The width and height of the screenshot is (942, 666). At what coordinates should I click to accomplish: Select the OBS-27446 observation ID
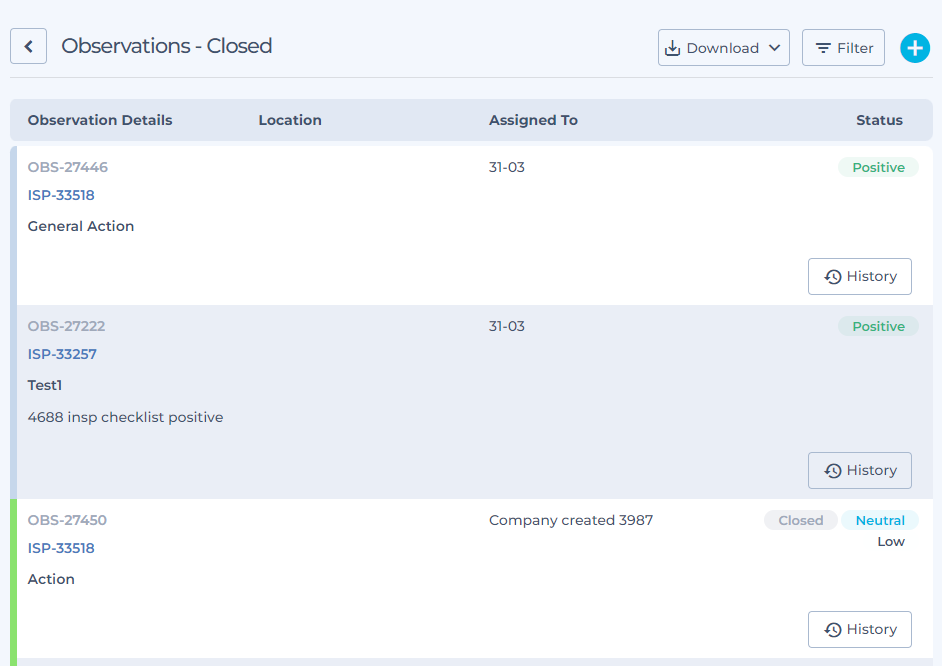point(67,167)
